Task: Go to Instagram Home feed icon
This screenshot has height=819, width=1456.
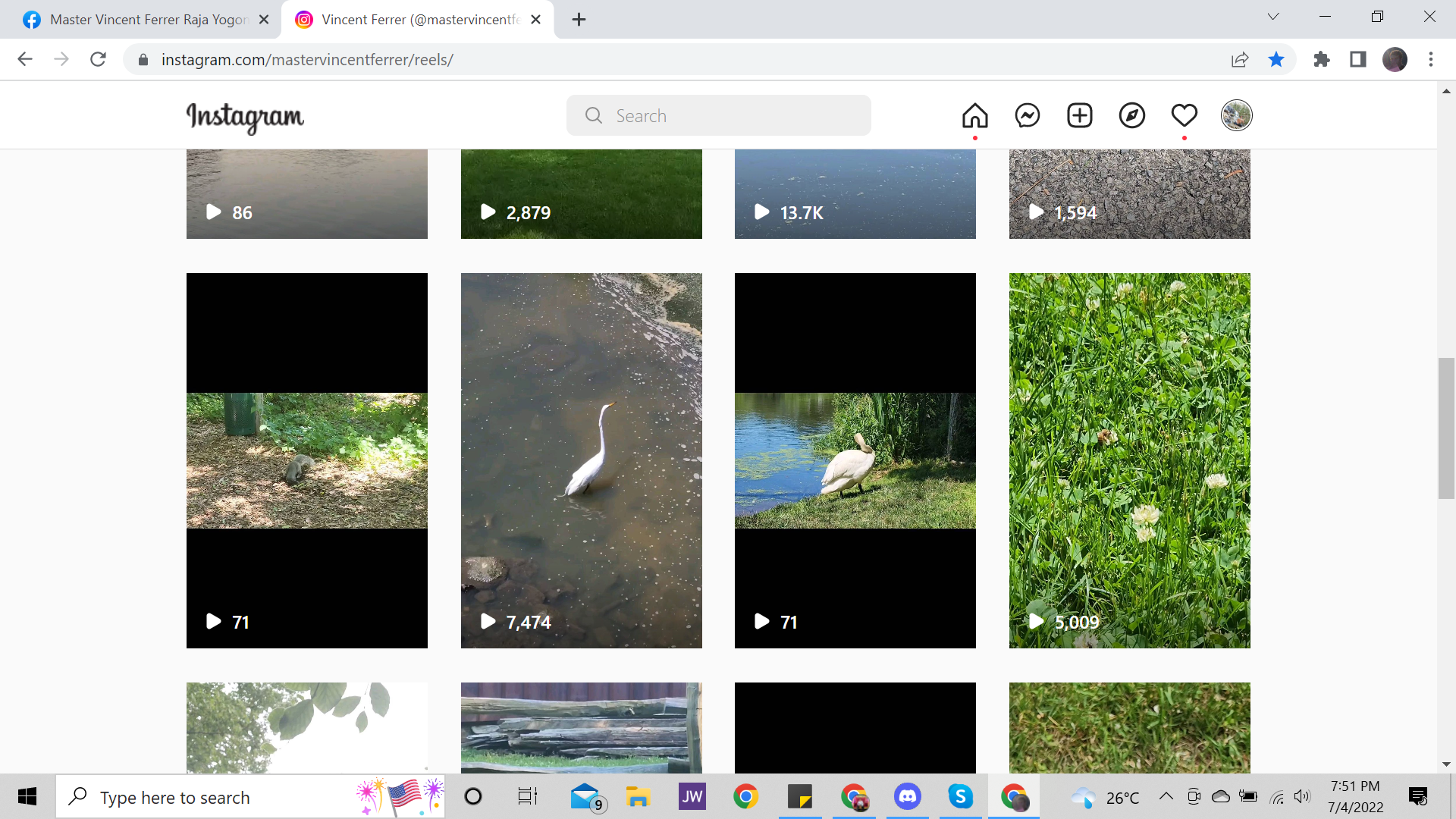Action: click(x=975, y=116)
